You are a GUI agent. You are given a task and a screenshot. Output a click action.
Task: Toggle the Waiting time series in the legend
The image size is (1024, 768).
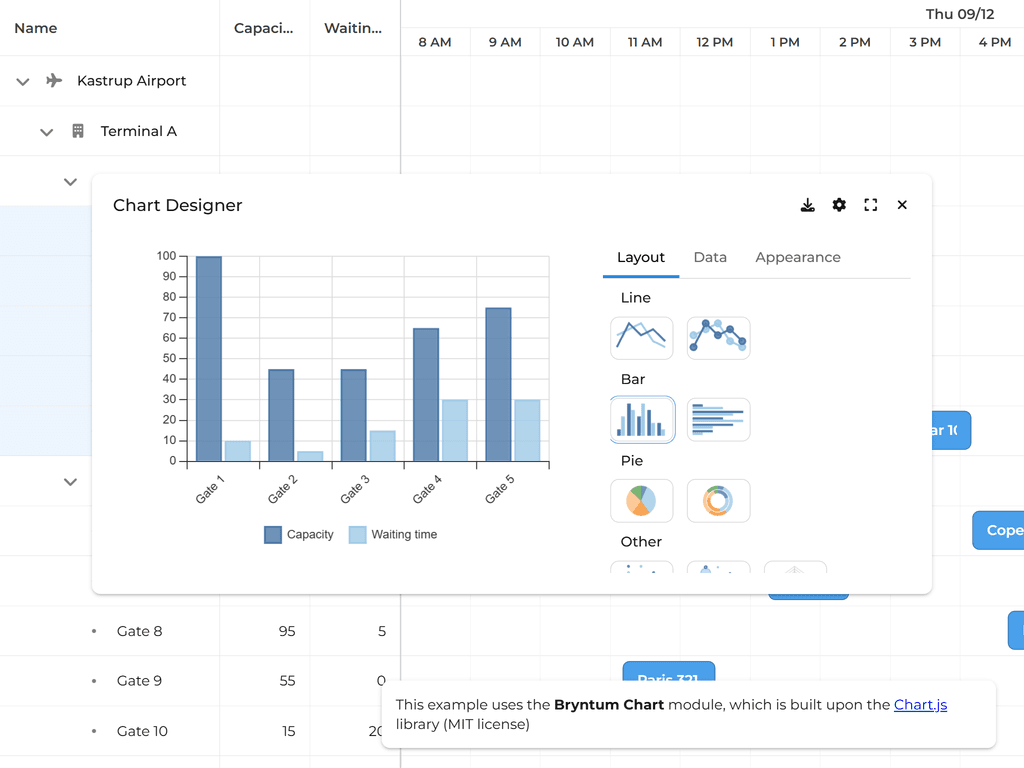coord(392,534)
